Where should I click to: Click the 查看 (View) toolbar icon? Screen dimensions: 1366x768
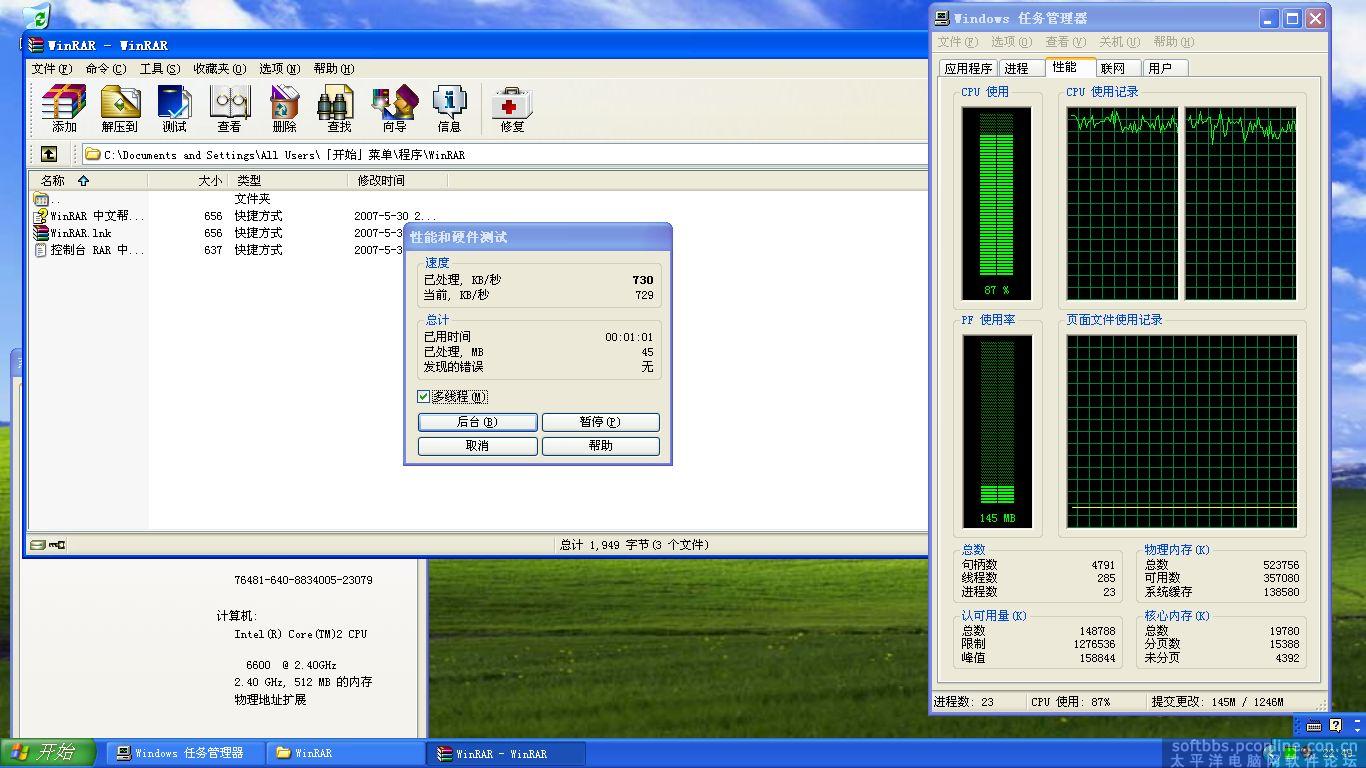point(229,108)
